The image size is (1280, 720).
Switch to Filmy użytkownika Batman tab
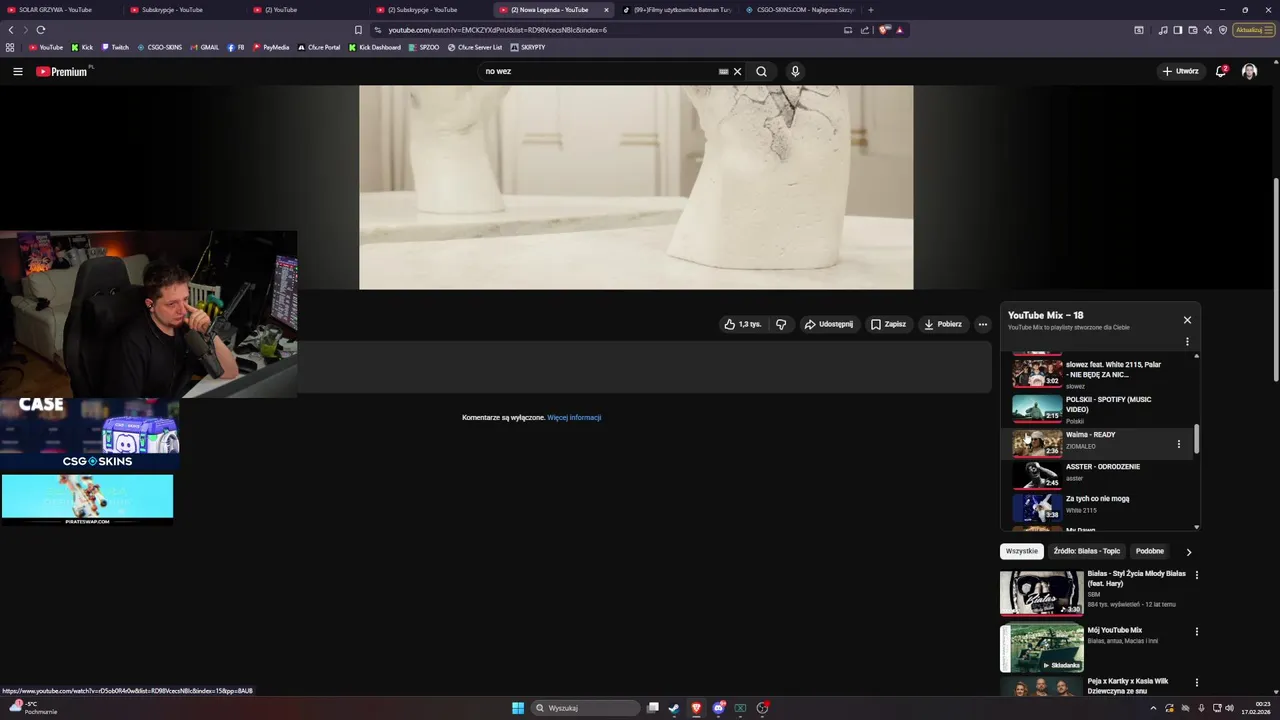click(678, 10)
